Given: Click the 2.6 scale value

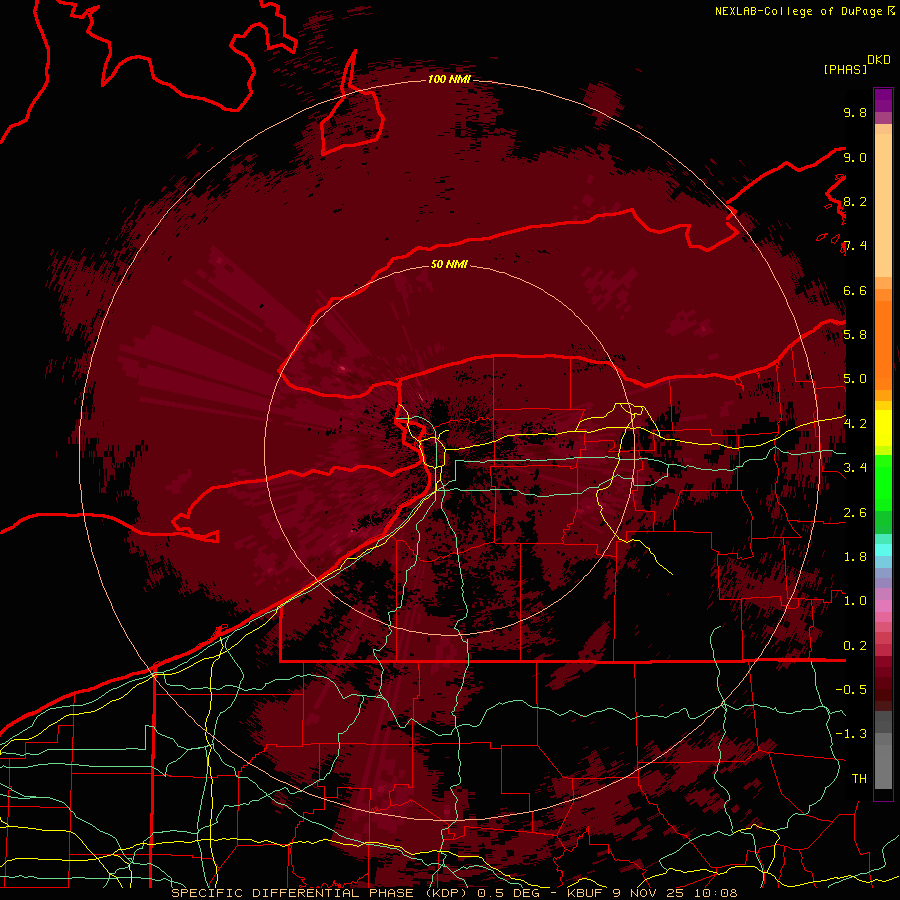Looking at the screenshot, I should pos(855,513).
